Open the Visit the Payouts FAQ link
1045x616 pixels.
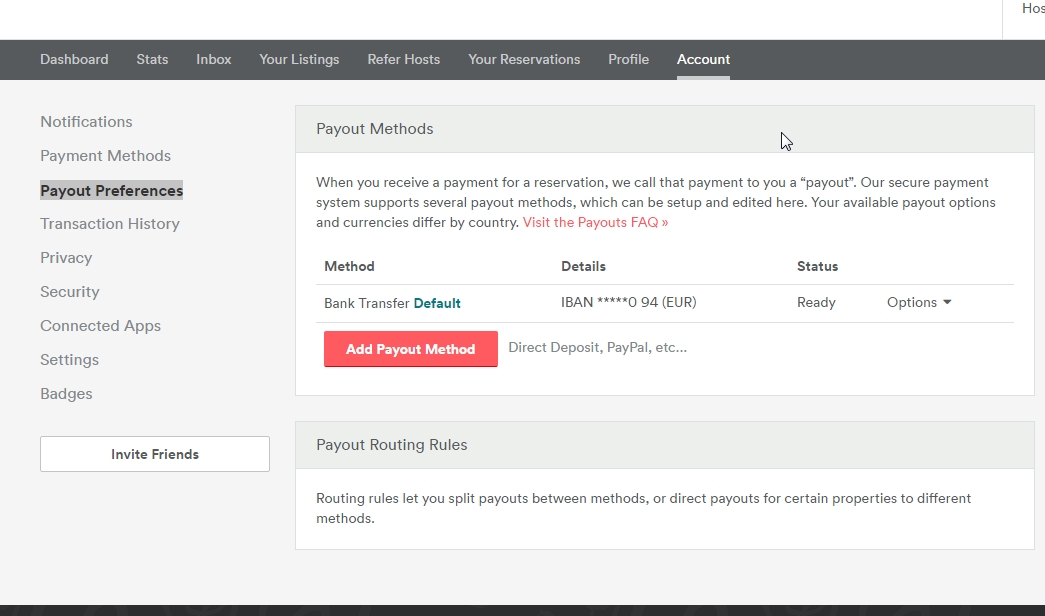pyautogui.click(x=595, y=223)
